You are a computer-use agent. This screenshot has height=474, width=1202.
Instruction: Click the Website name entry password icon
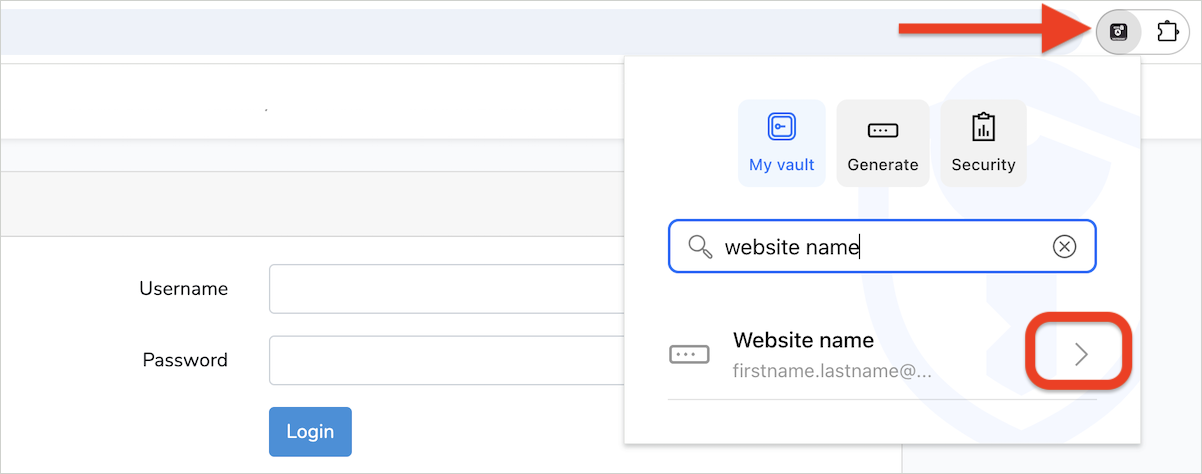click(689, 354)
